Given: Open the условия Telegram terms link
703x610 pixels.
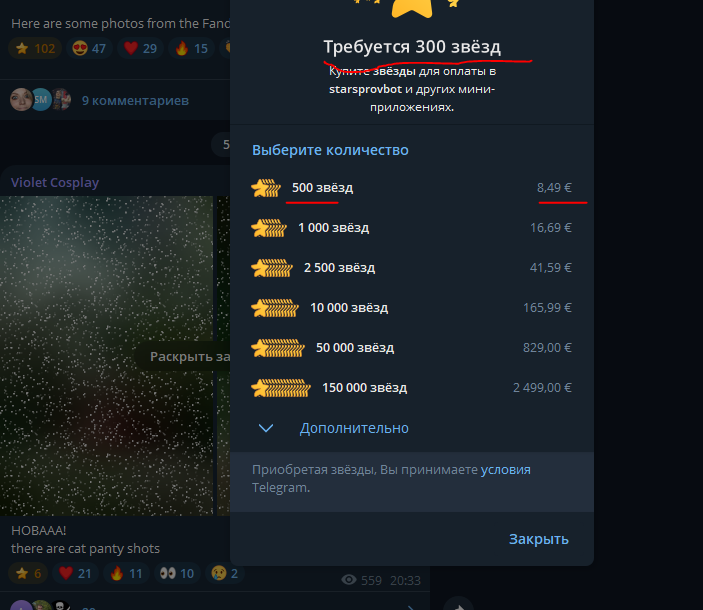Looking at the screenshot, I should [x=505, y=470].
